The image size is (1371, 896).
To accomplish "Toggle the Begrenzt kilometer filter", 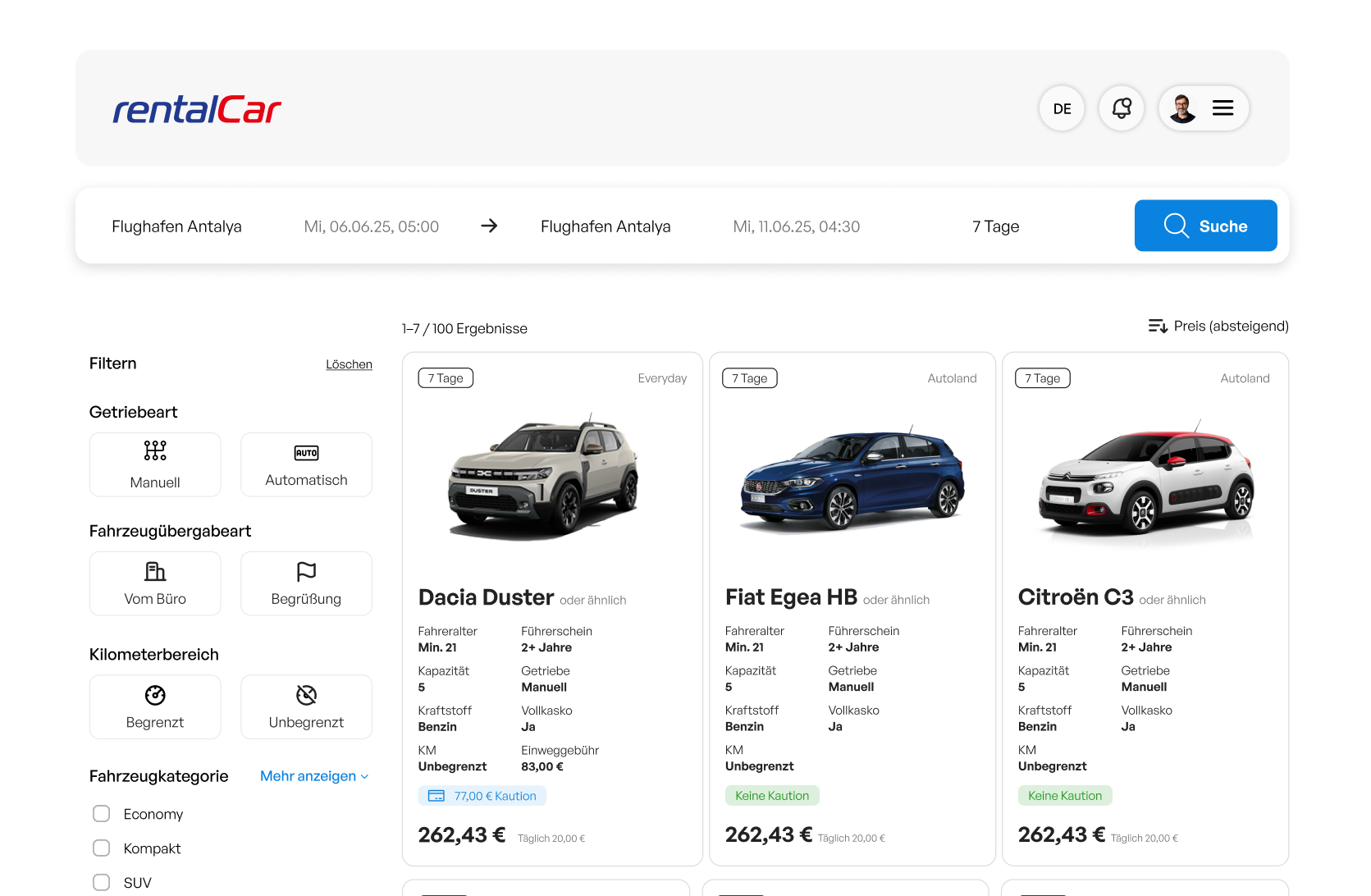I will pos(155,706).
